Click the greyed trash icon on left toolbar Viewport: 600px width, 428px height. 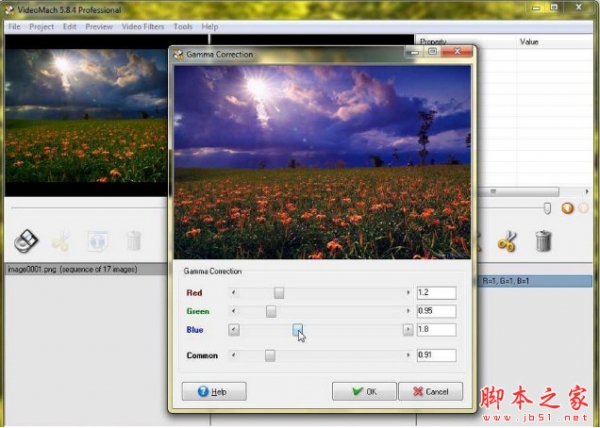point(134,241)
